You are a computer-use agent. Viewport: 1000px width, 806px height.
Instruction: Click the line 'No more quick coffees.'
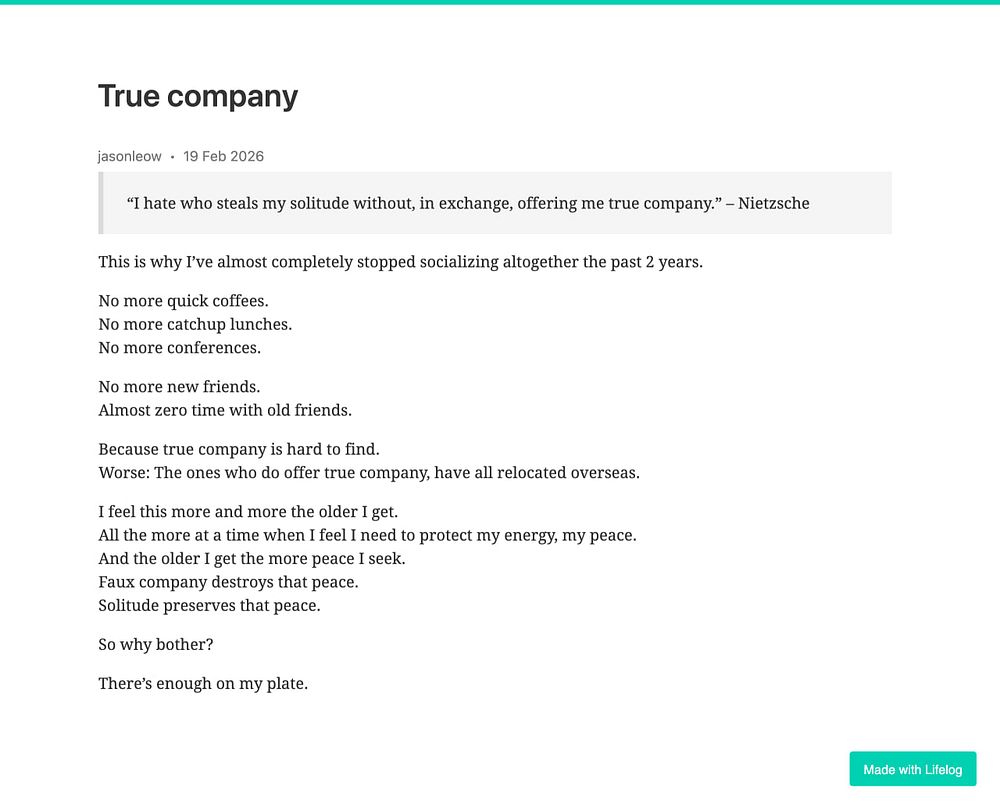pos(183,301)
